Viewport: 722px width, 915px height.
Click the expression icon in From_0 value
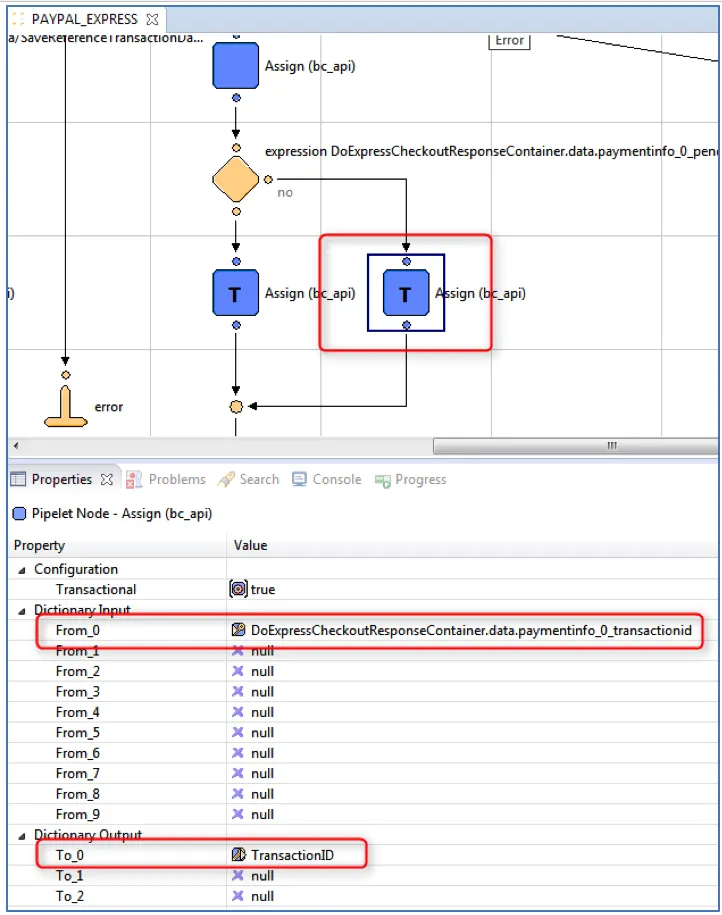[x=238, y=629]
